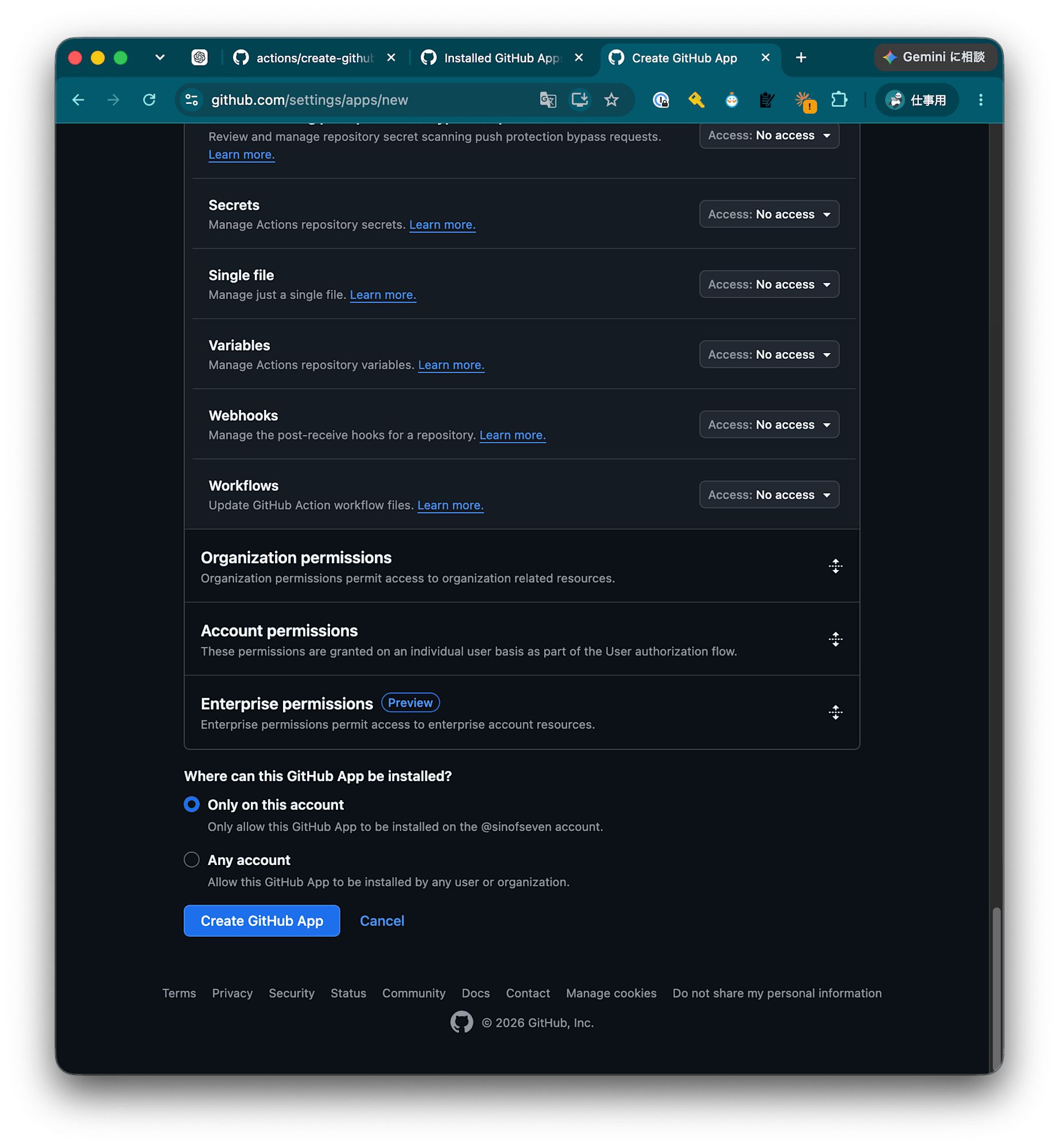Close the Create GitHub App tab
This screenshot has width=1059, height=1148.
point(765,57)
